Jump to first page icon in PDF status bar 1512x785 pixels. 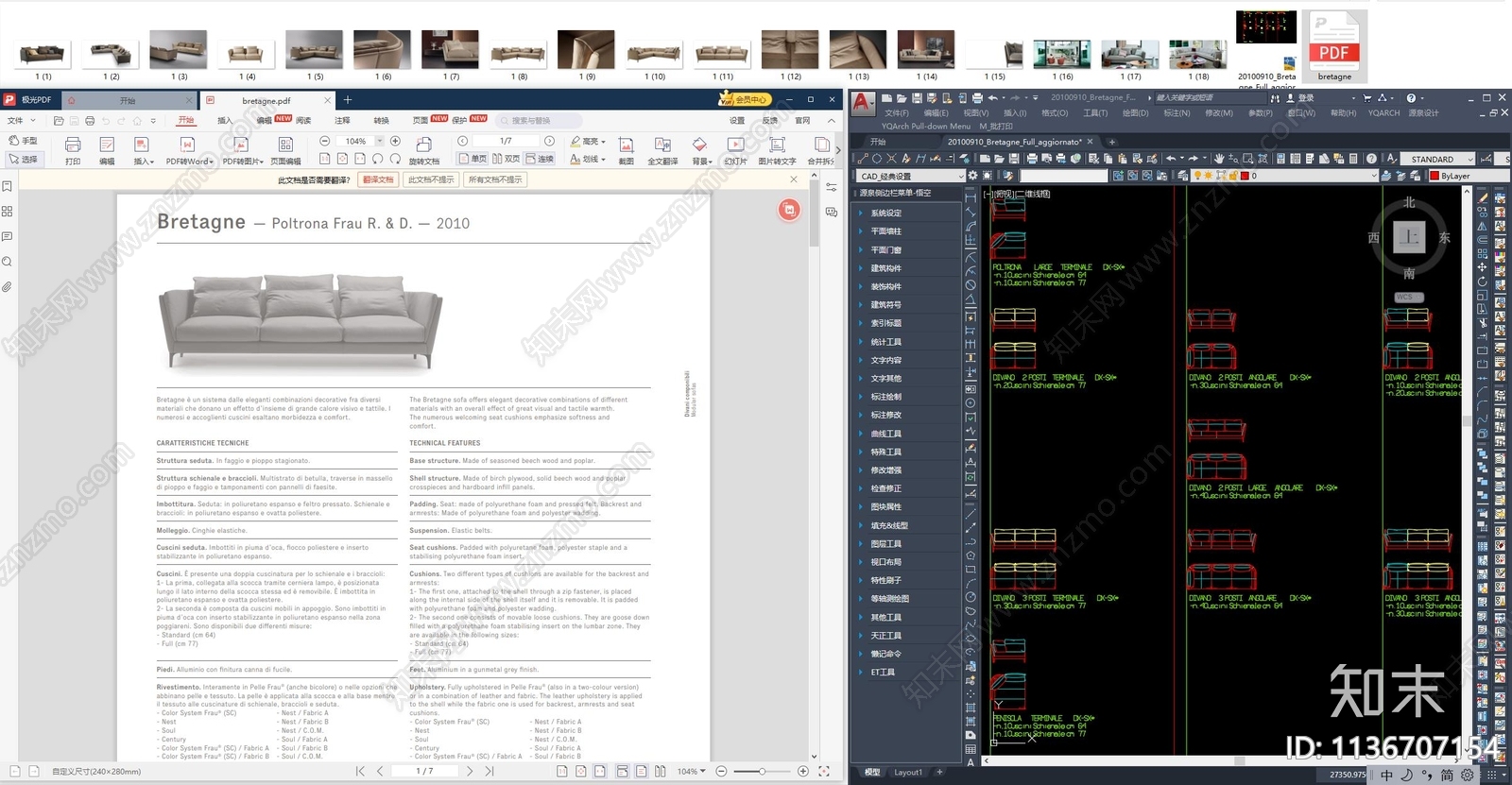[x=360, y=771]
